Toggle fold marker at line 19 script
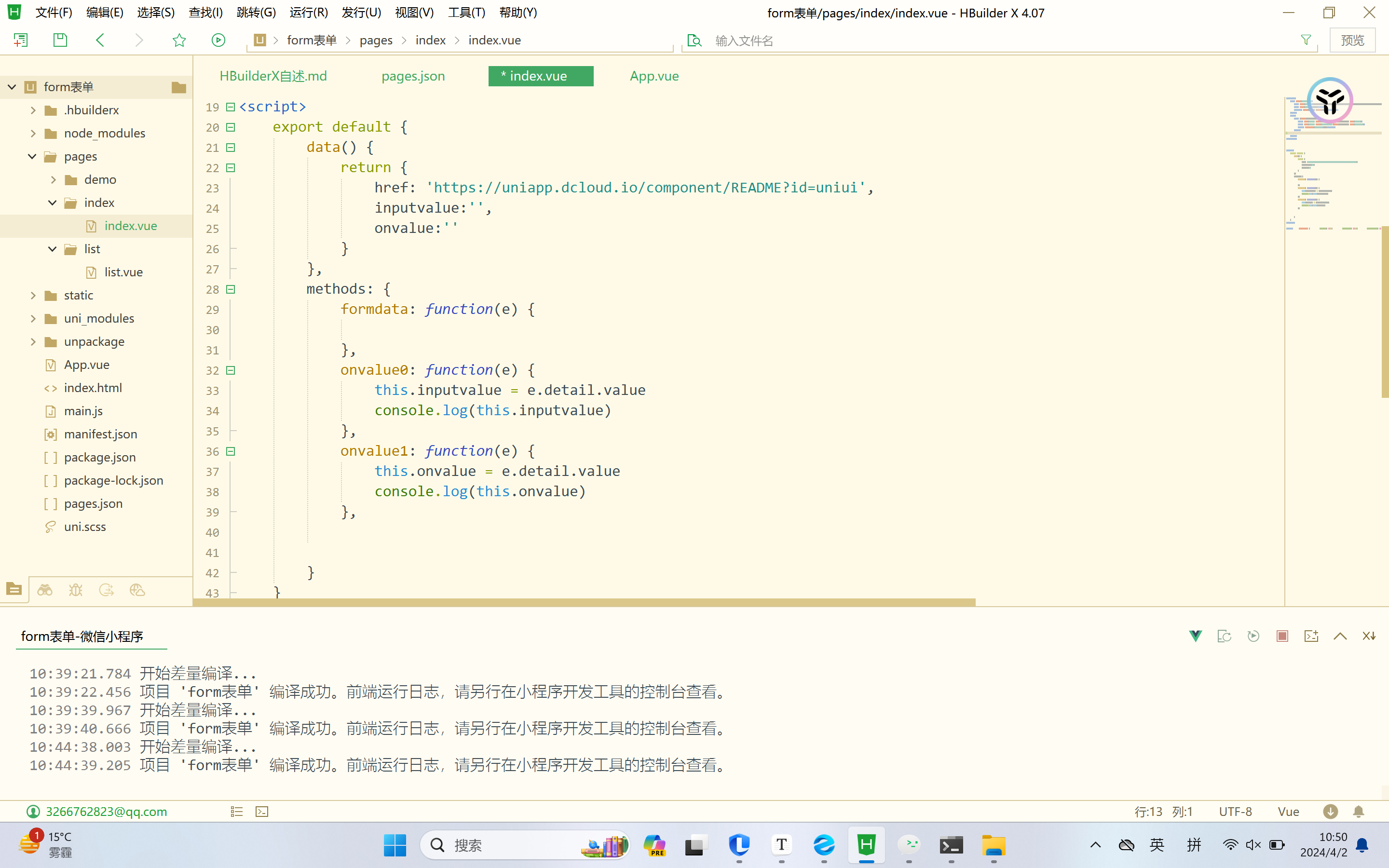1389x868 pixels. point(231,107)
